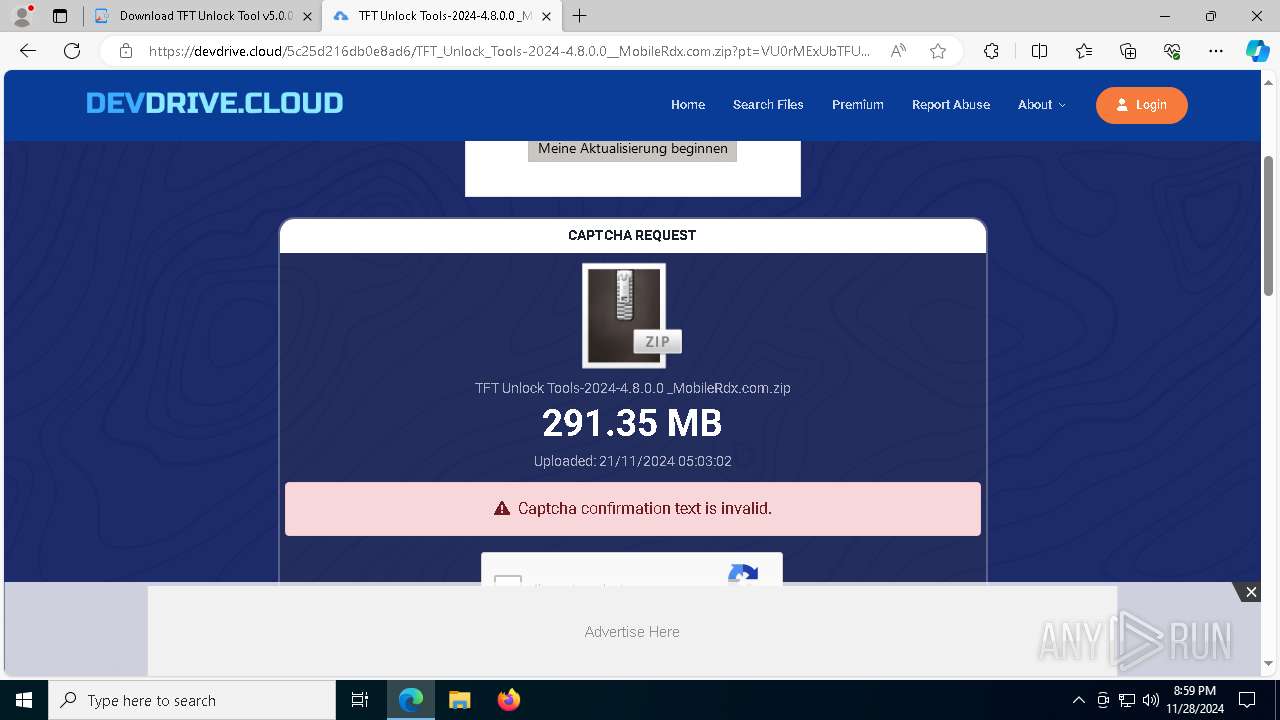
Task: Open the browser profile avatar icon
Action: [x=21, y=16]
